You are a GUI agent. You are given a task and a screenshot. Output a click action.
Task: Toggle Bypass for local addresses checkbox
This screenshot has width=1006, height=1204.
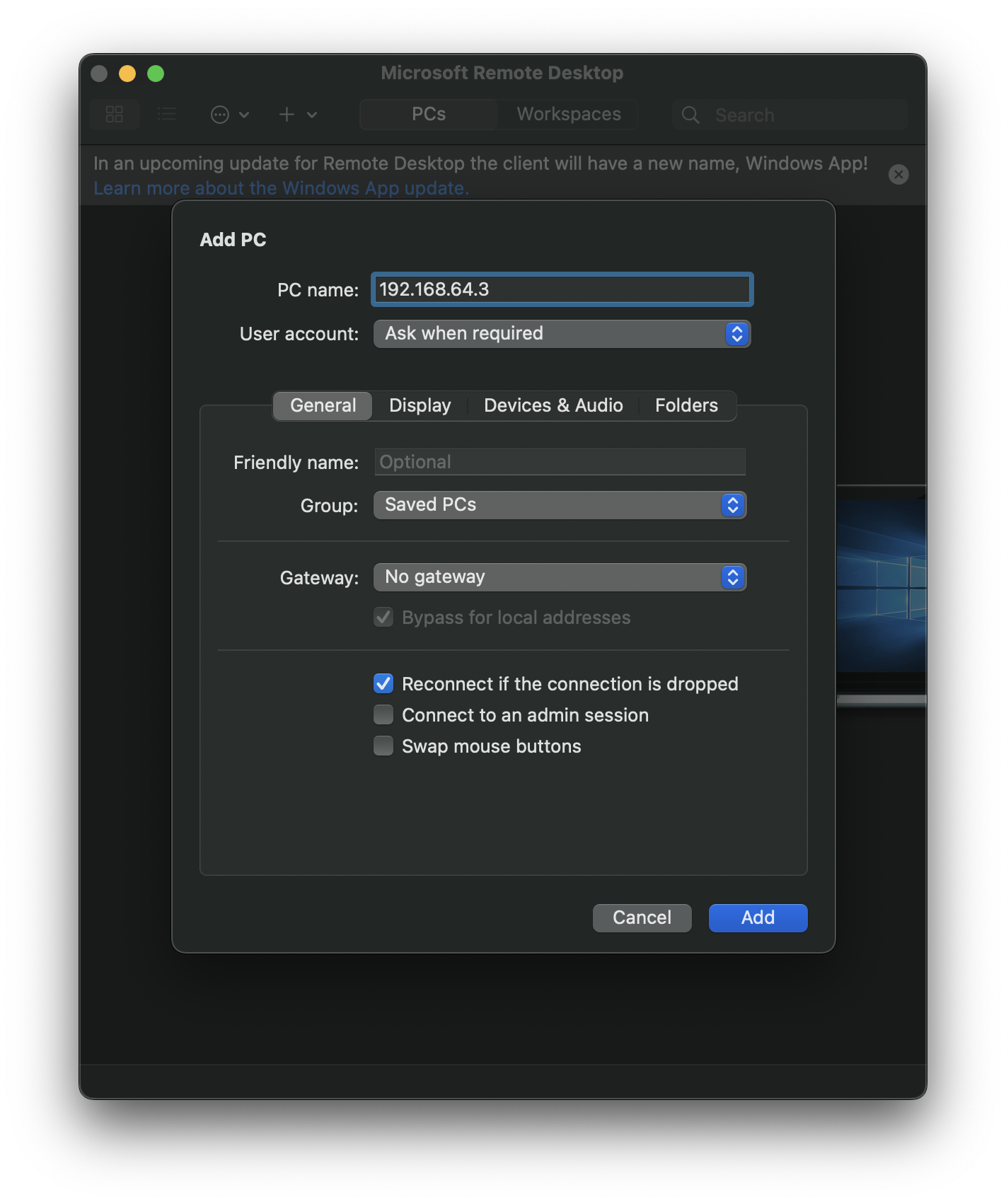pos(383,617)
